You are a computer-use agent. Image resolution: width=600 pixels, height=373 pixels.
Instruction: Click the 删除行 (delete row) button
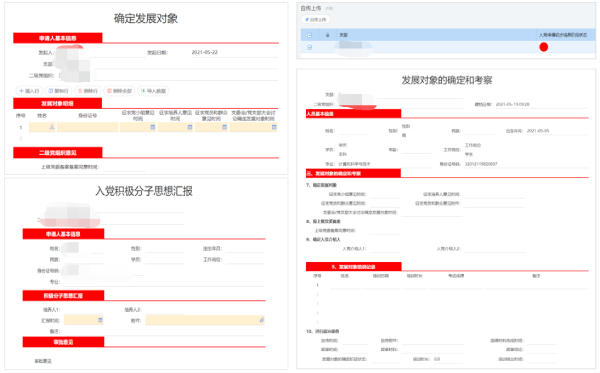tap(87, 91)
